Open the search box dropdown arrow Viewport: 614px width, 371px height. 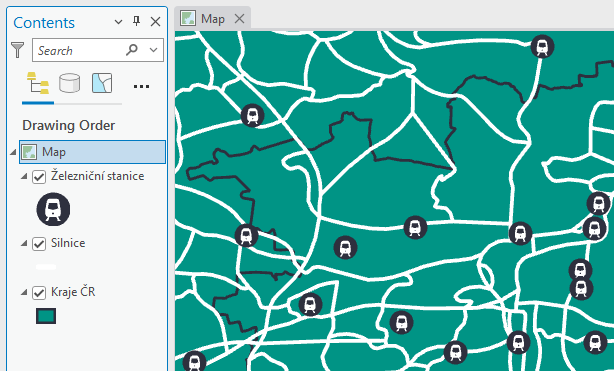click(154, 50)
